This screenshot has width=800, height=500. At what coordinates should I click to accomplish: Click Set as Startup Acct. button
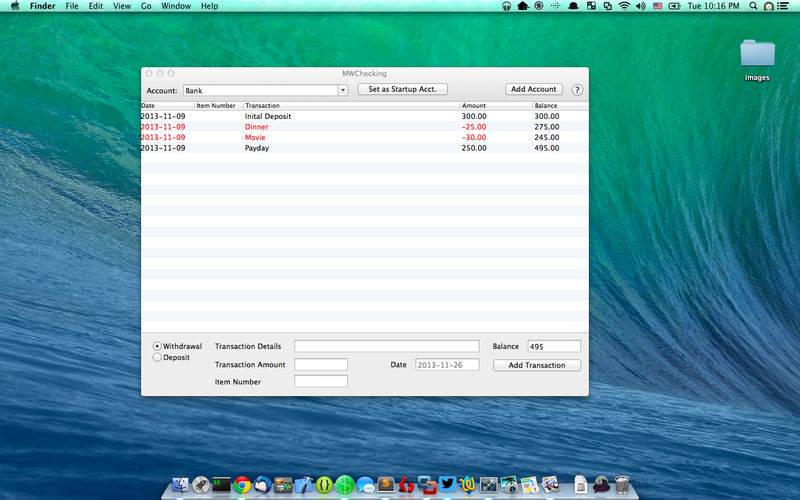pyautogui.click(x=403, y=89)
